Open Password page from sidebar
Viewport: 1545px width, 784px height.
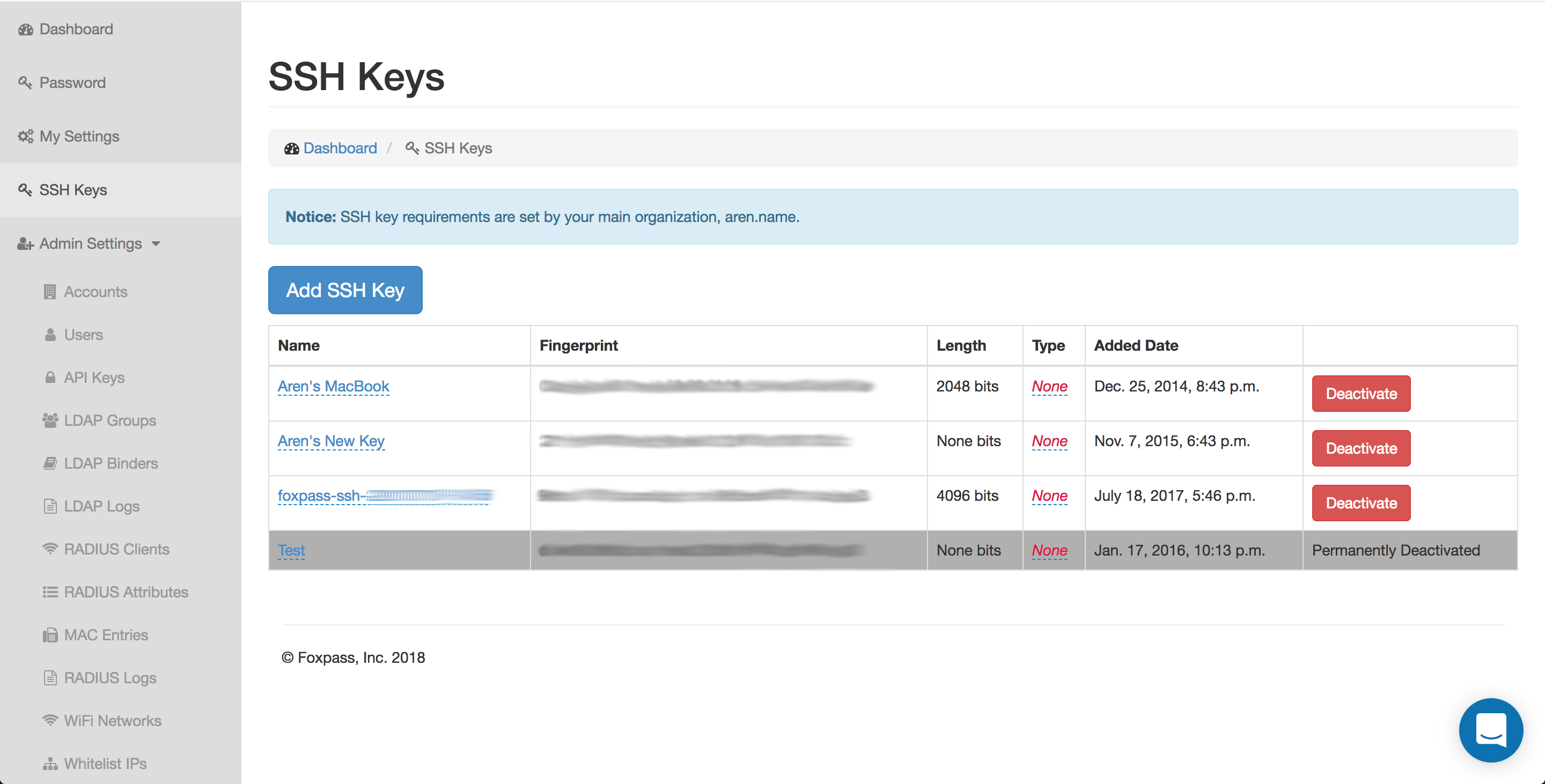[x=72, y=83]
